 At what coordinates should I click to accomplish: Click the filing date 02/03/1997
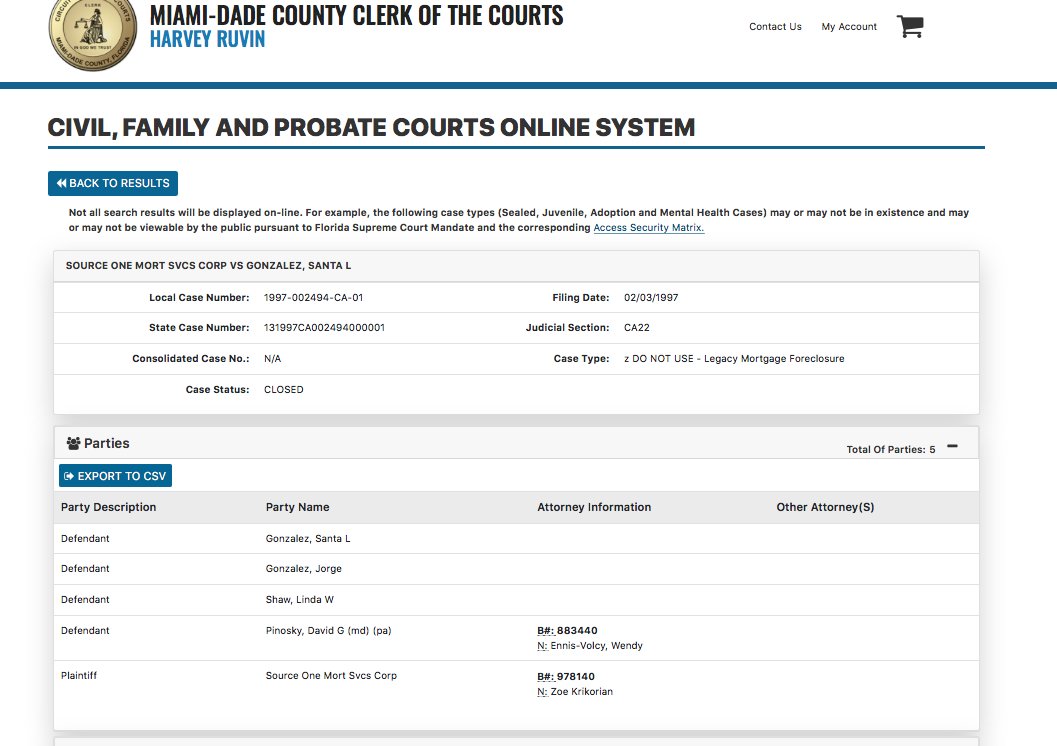(651, 297)
